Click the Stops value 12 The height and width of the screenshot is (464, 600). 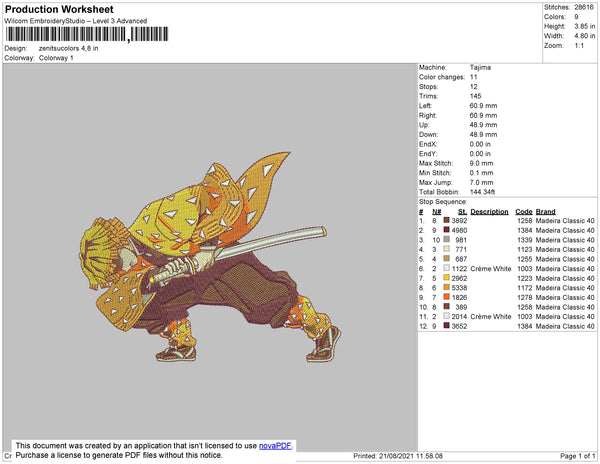473,86
